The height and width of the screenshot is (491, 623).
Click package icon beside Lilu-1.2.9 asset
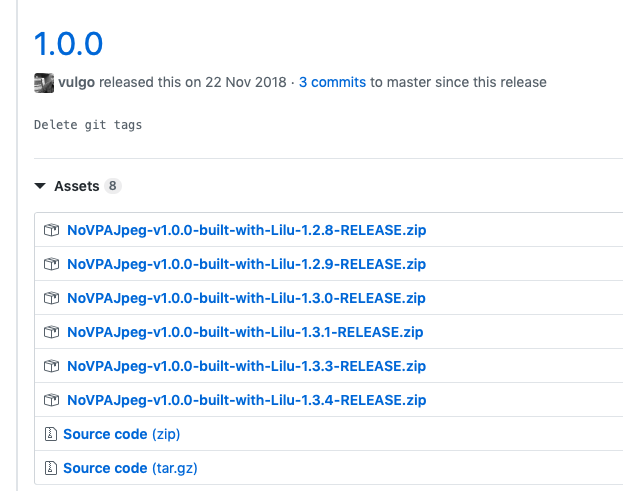click(51, 264)
